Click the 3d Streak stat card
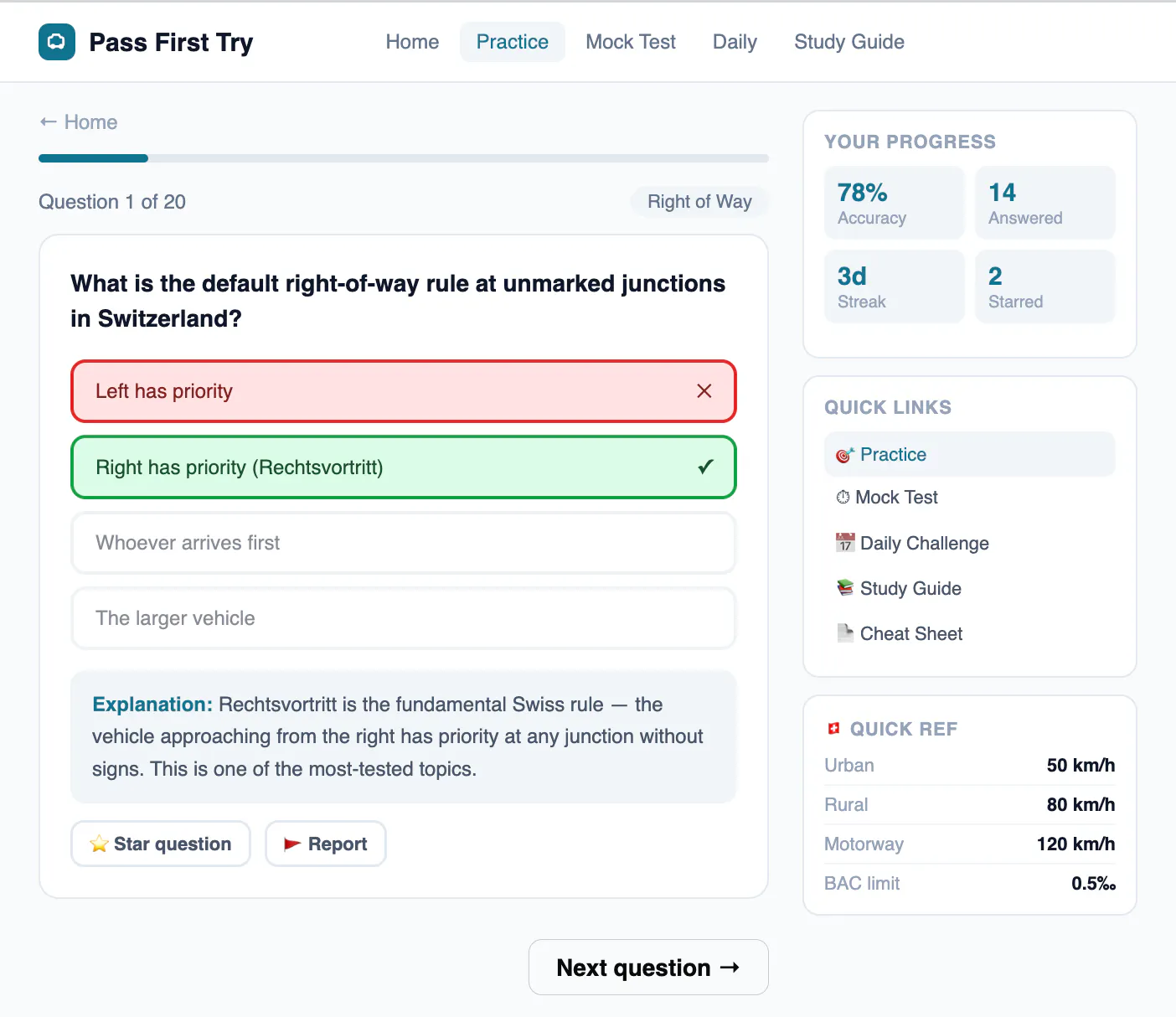Image resolution: width=1176 pixels, height=1017 pixels. (x=895, y=287)
